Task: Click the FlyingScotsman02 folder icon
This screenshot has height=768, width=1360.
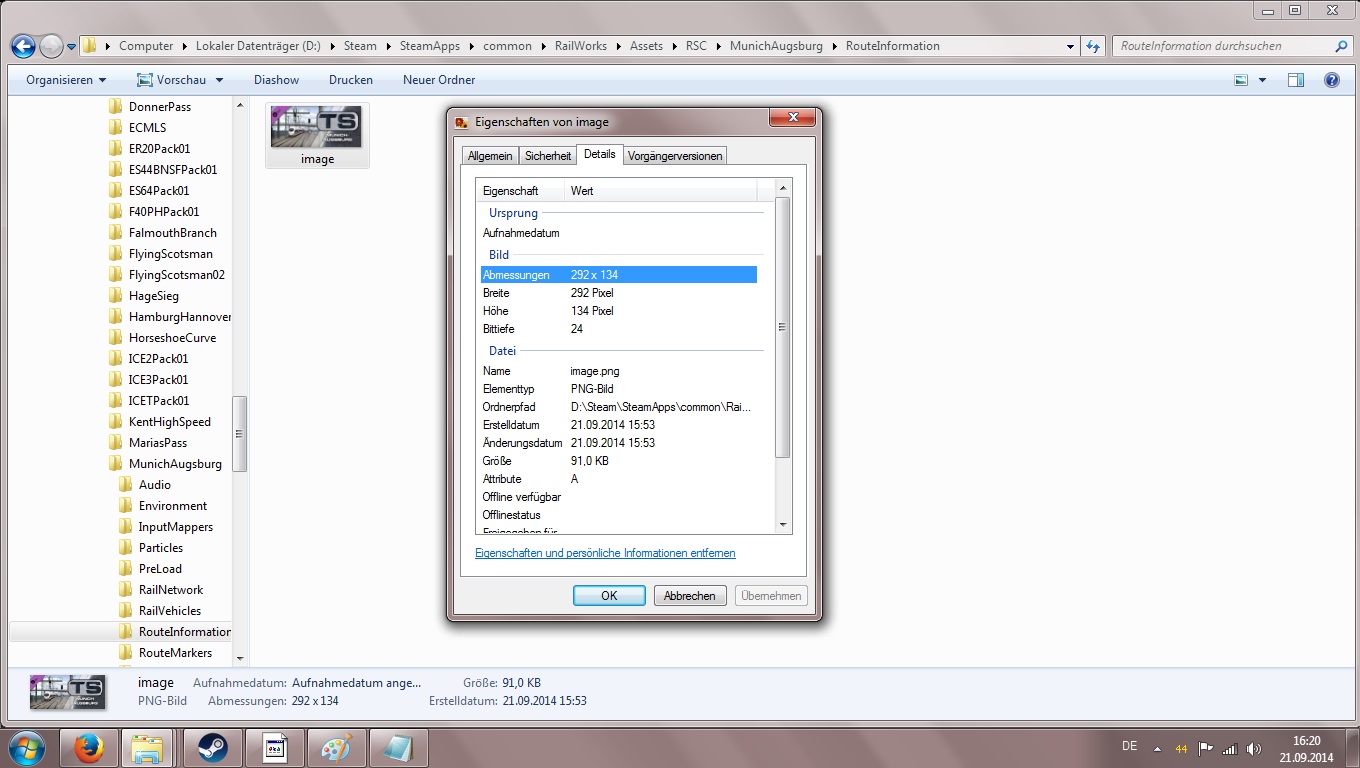Action: 116,275
